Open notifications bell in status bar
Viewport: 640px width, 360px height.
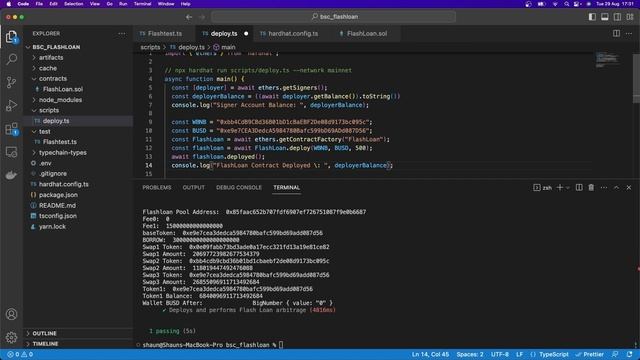(629, 354)
